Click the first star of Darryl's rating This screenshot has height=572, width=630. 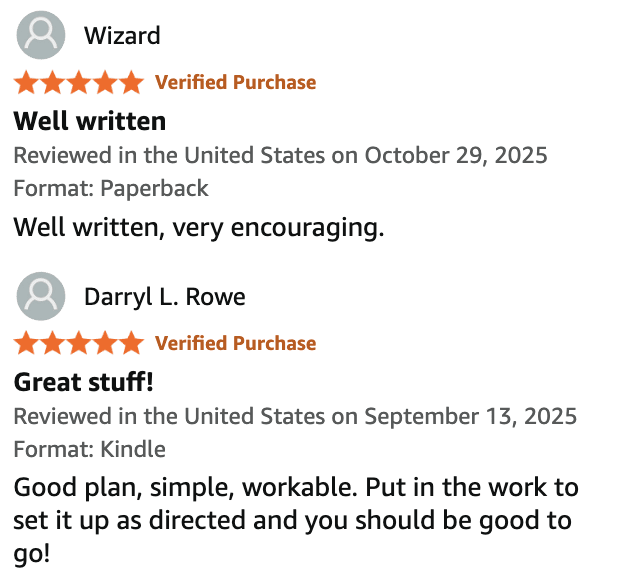pyautogui.click(x=26, y=343)
